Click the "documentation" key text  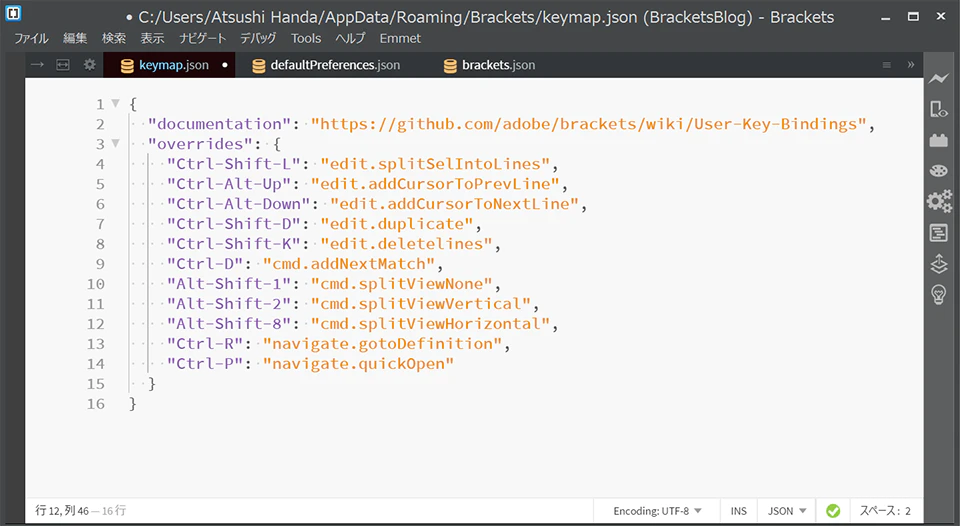[219, 124]
